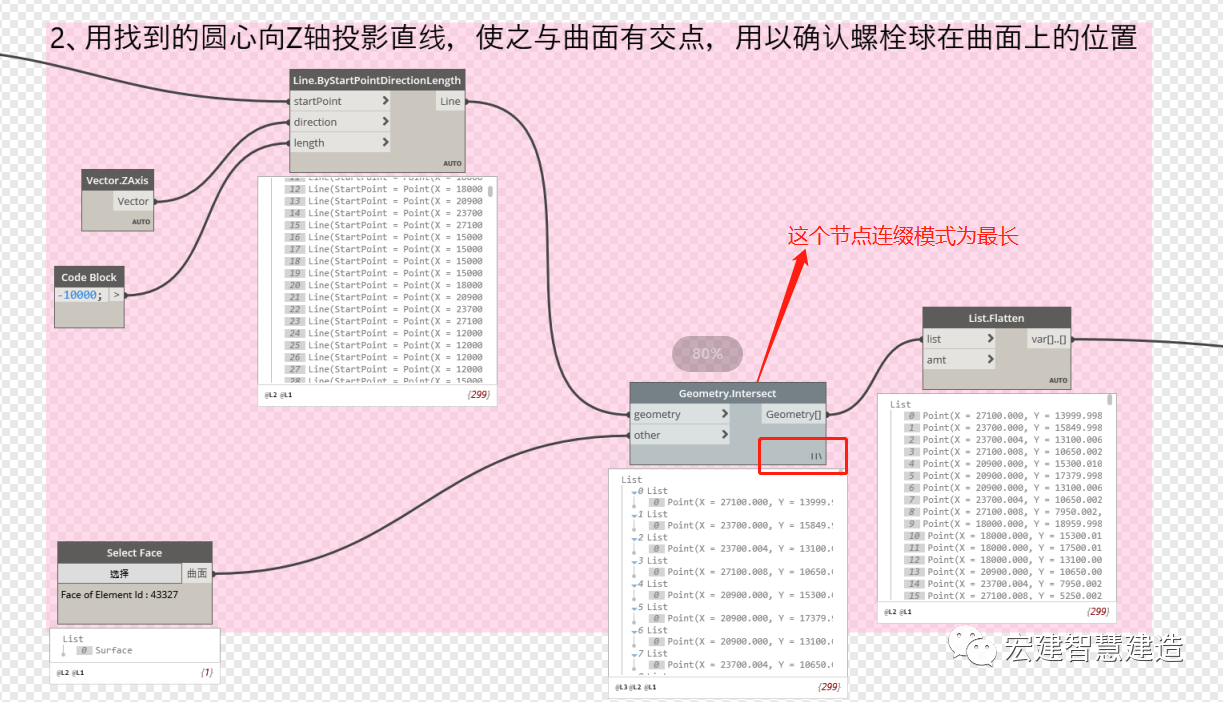Collapse the "7 List" tree arrow
This screenshot has width=1223, height=702.
tap(634, 654)
